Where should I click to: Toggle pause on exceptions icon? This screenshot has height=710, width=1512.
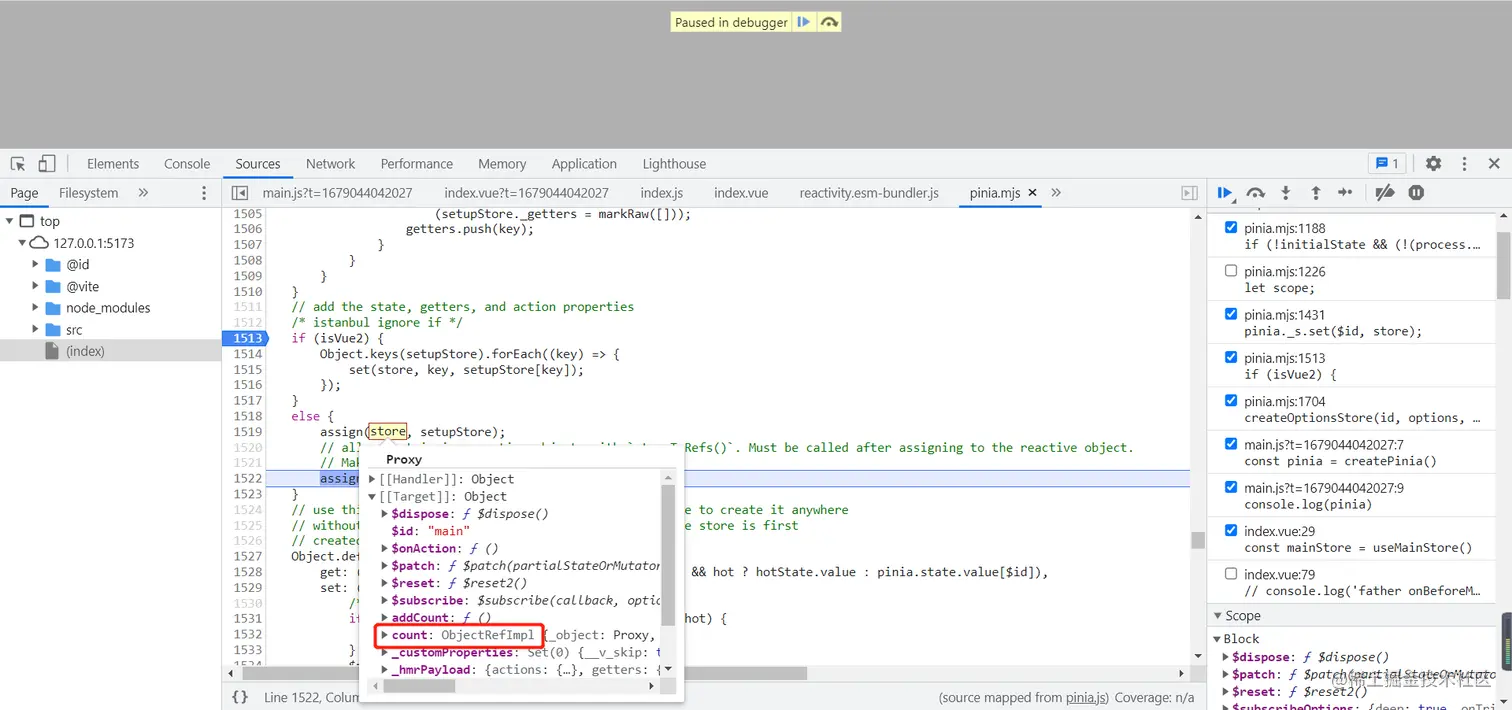1416,193
